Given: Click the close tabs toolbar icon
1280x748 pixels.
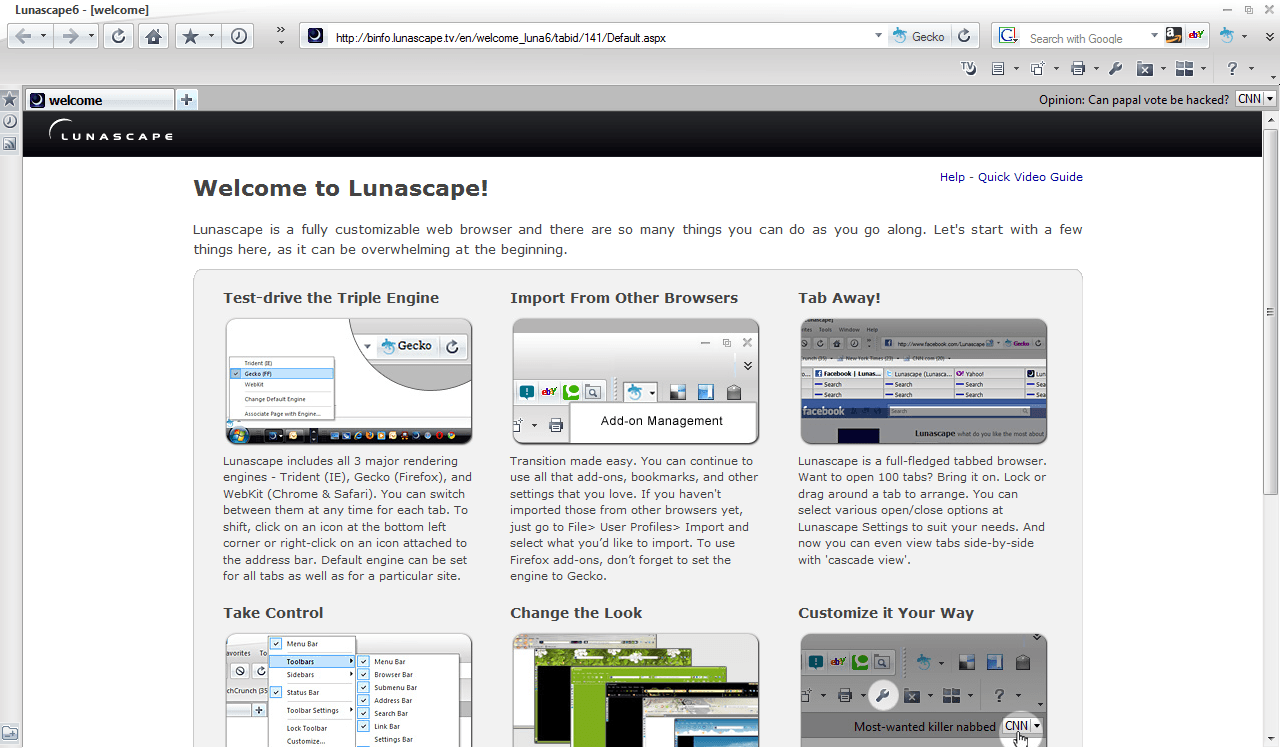Looking at the screenshot, I should (1146, 69).
